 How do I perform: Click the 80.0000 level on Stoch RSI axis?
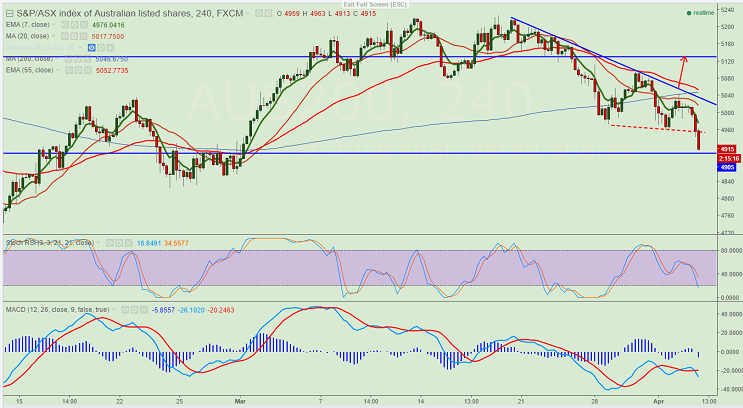click(729, 250)
